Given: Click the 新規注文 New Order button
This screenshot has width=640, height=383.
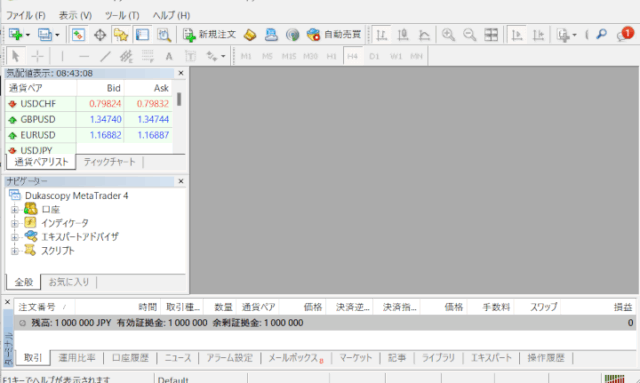Looking at the screenshot, I should tap(209, 35).
